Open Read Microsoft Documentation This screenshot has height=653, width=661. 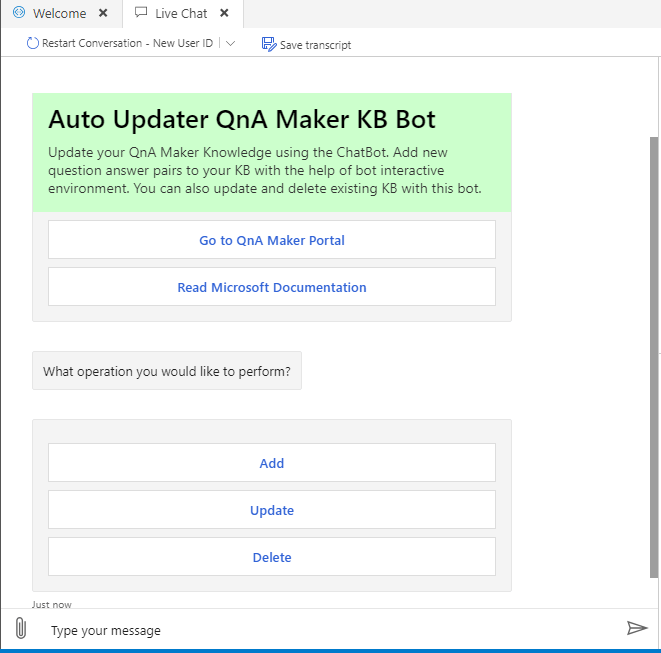(x=272, y=287)
